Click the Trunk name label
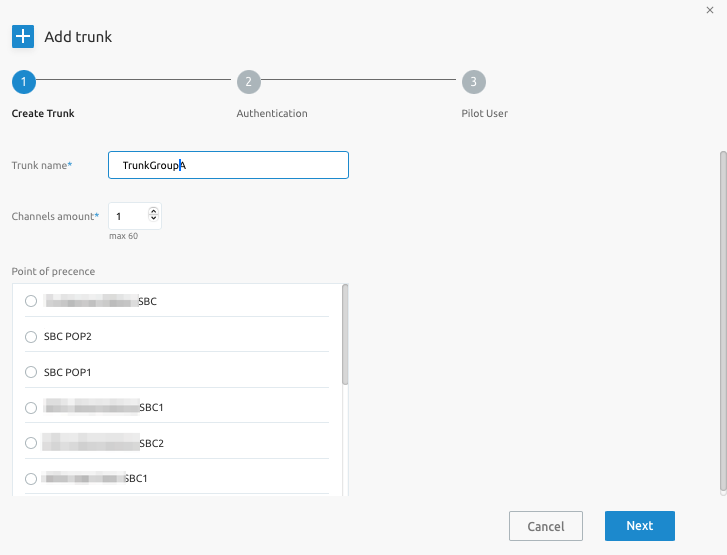Screen dimensions: 727x555 click(42, 166)
